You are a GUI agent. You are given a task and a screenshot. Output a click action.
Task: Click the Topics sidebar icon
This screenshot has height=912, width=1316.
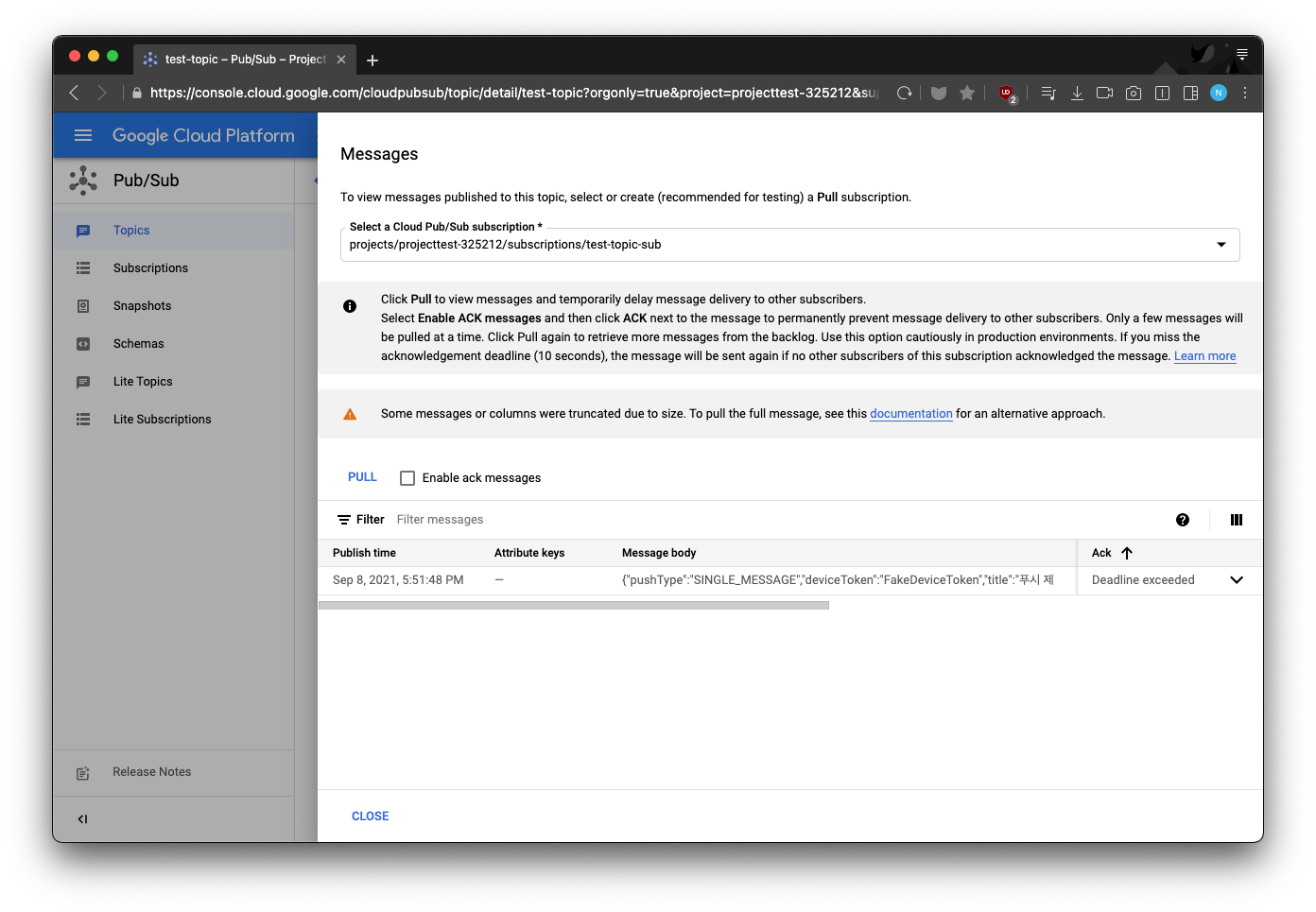click(83, 231)
